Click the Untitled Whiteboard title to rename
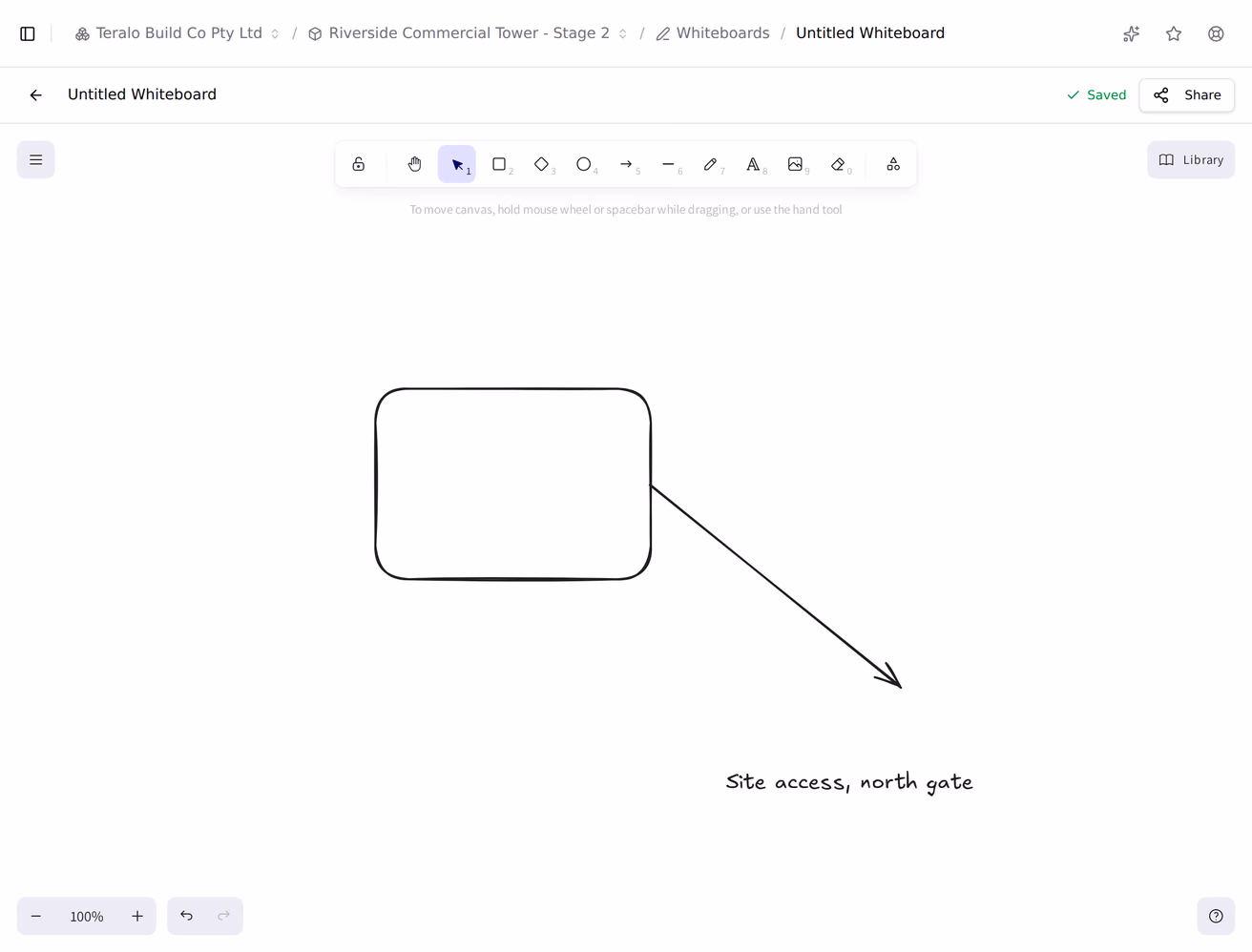This screenshot has width=1252, height=952. [142, 94]
